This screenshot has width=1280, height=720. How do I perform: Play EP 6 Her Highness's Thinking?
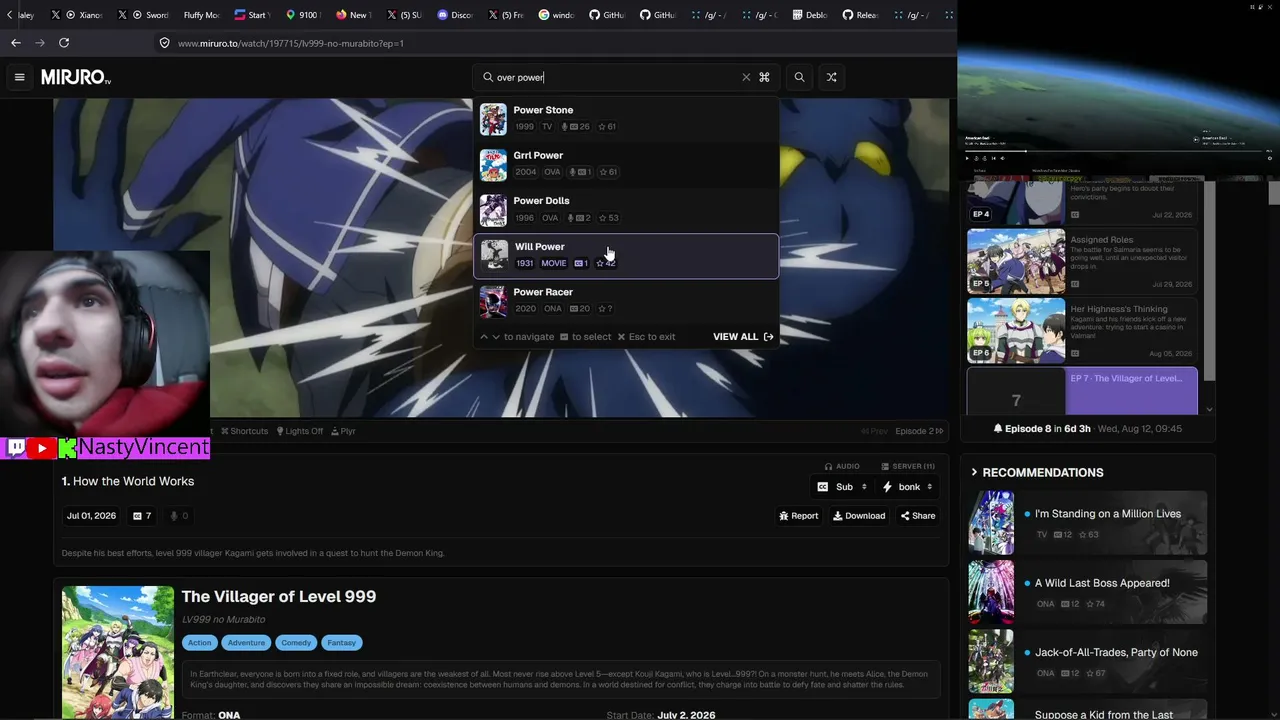tap(1082, 330)
